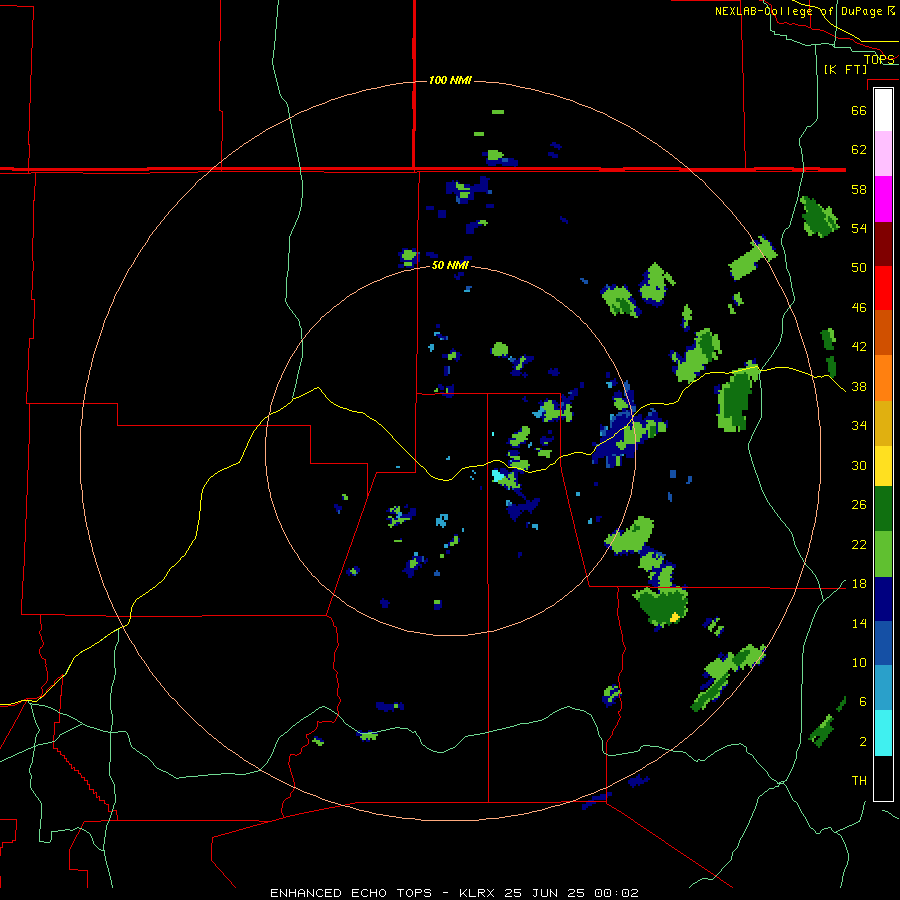Image resolution: width=900 pixels, height=900 pixels.
Task: Pick the cyan legend swatch
Action: coord(883,733)
